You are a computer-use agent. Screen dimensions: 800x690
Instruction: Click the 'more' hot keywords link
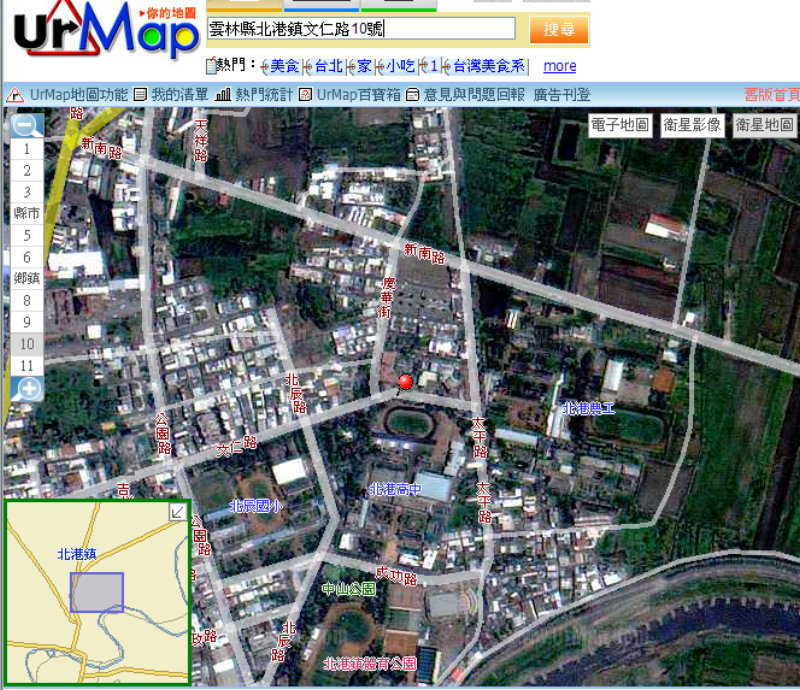click(x=559, y=66)
